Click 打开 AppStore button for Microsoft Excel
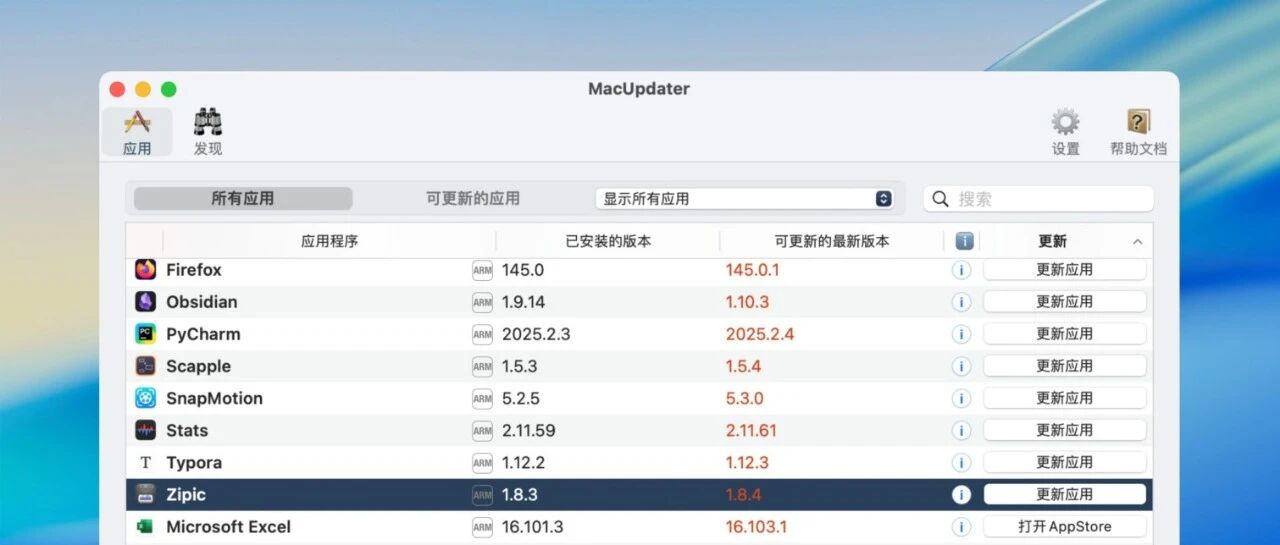1280x545 pixels. tap(1065, 526)
